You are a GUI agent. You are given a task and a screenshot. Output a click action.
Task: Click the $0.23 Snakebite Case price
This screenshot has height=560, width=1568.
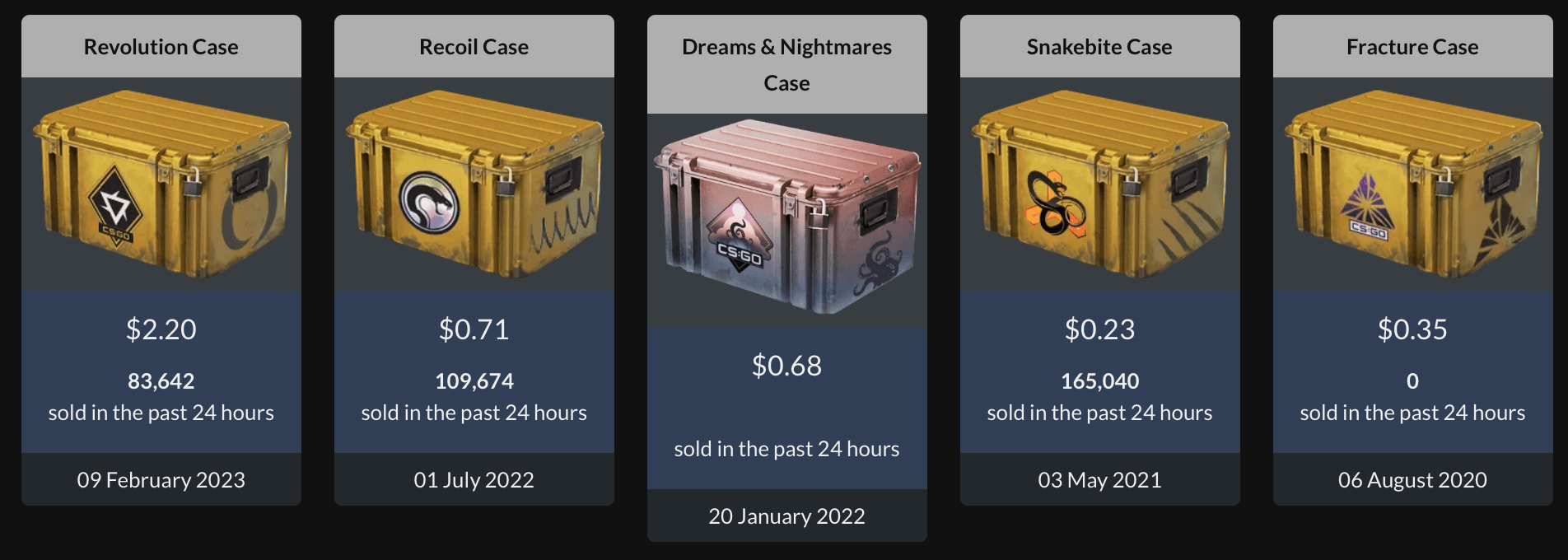[x=1099, y=330]
